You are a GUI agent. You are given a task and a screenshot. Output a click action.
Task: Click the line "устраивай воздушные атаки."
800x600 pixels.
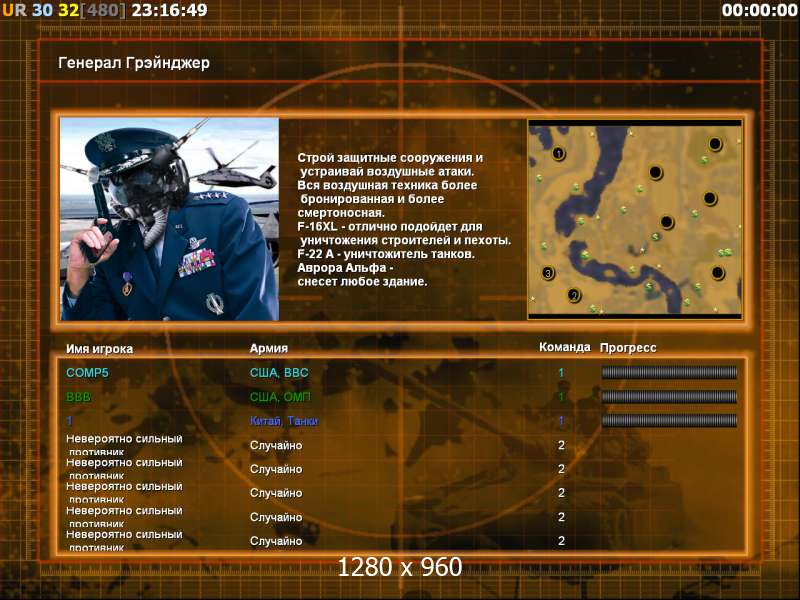[x=387, y=171]
